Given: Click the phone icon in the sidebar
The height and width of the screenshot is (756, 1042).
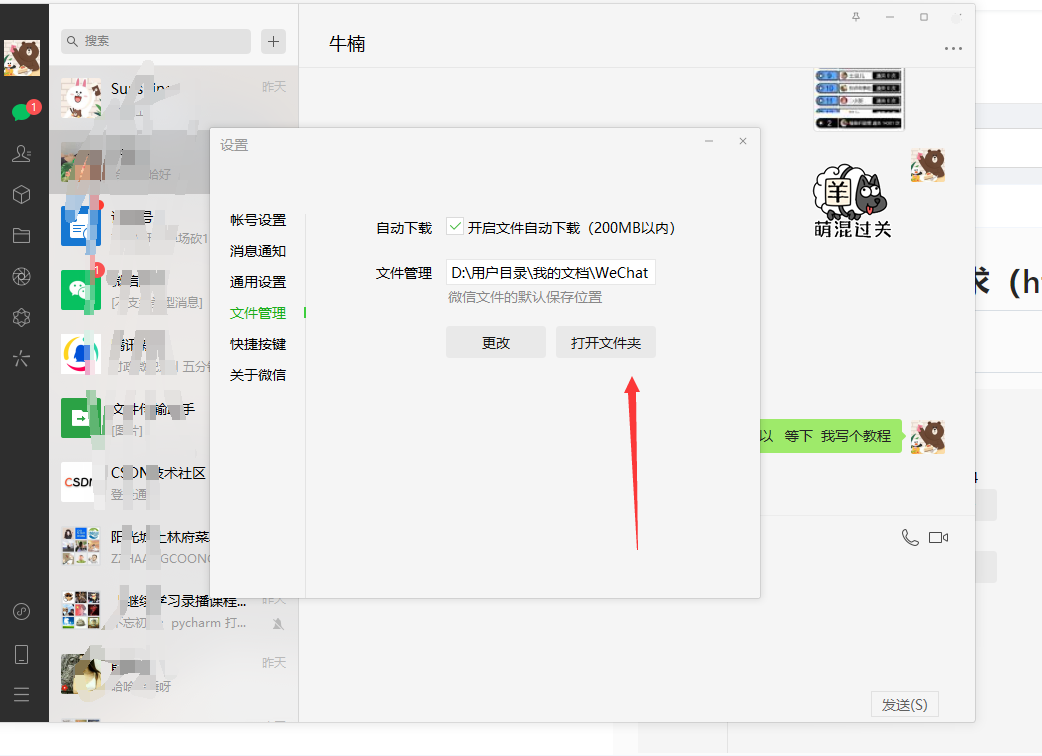Looking at the screenshot, I should (x=22, y=654).
